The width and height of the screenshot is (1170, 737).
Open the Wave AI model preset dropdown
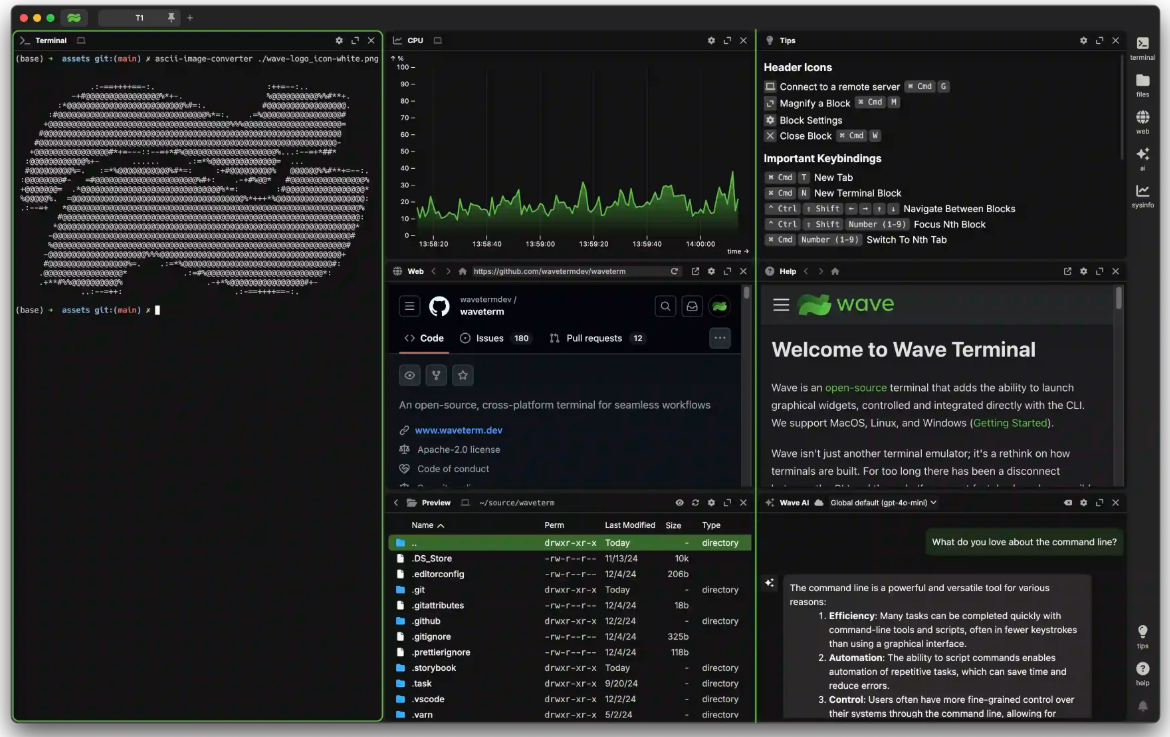(x=883, y=503)
